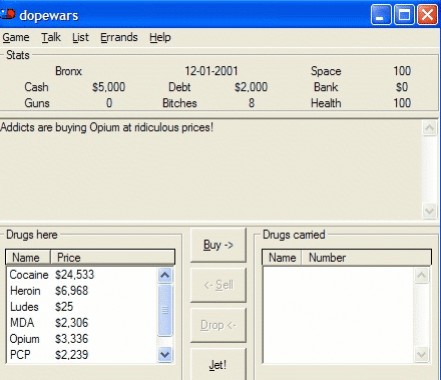Select MDA row in drugs list

pos(82,323)
